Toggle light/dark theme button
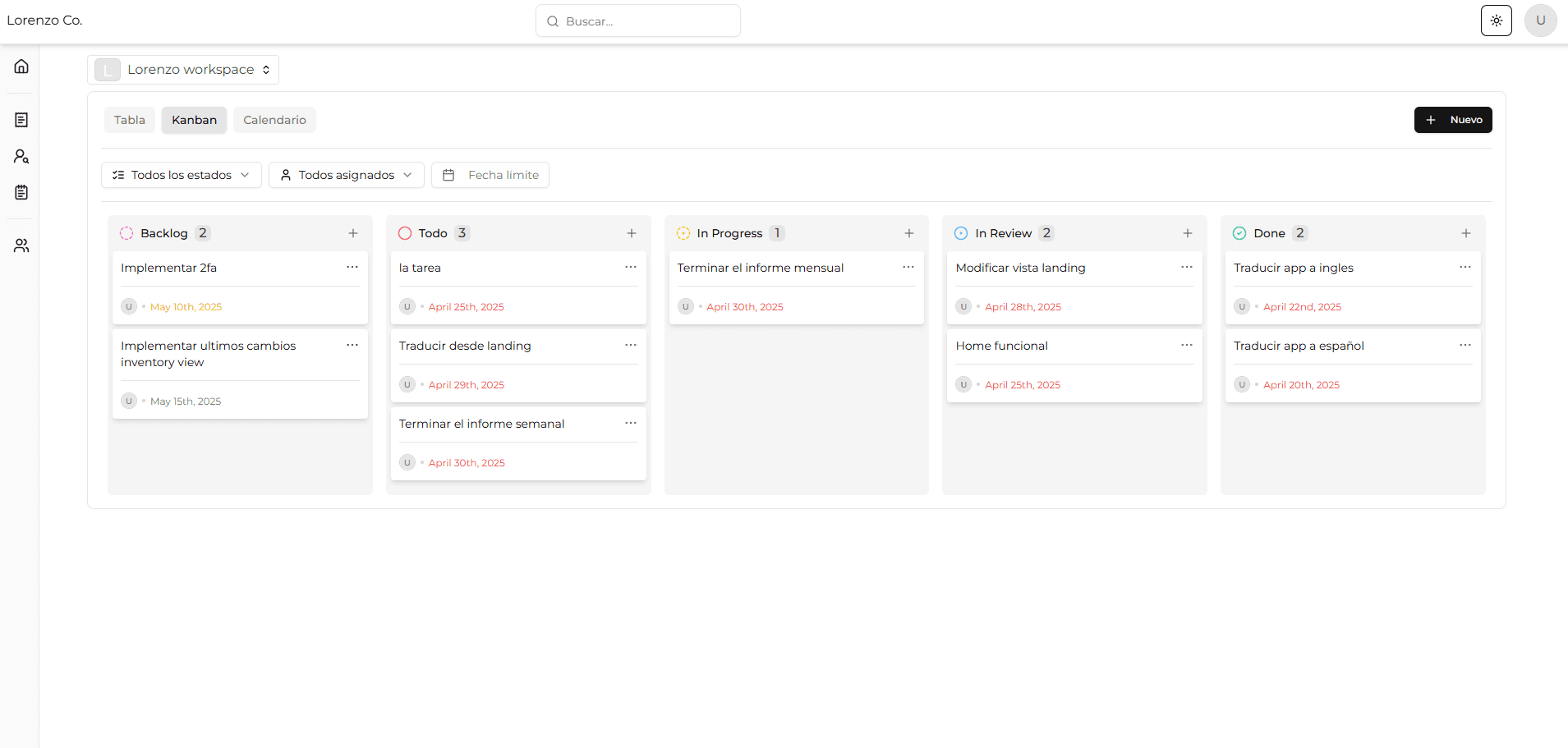The width and height of the screenshot is (1568, 748). (1496, 21)
